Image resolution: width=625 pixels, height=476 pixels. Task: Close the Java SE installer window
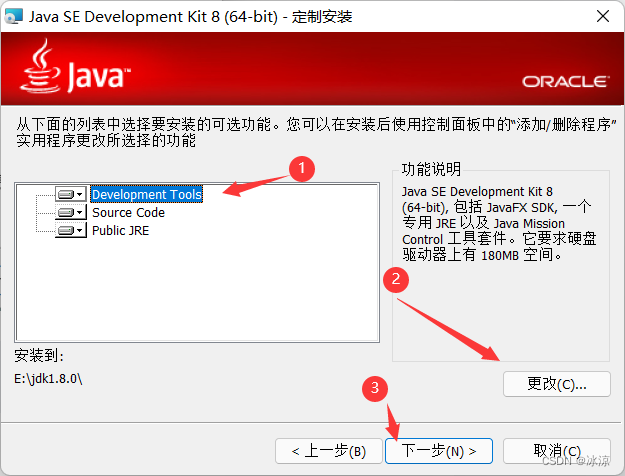[x=603, y=16]
